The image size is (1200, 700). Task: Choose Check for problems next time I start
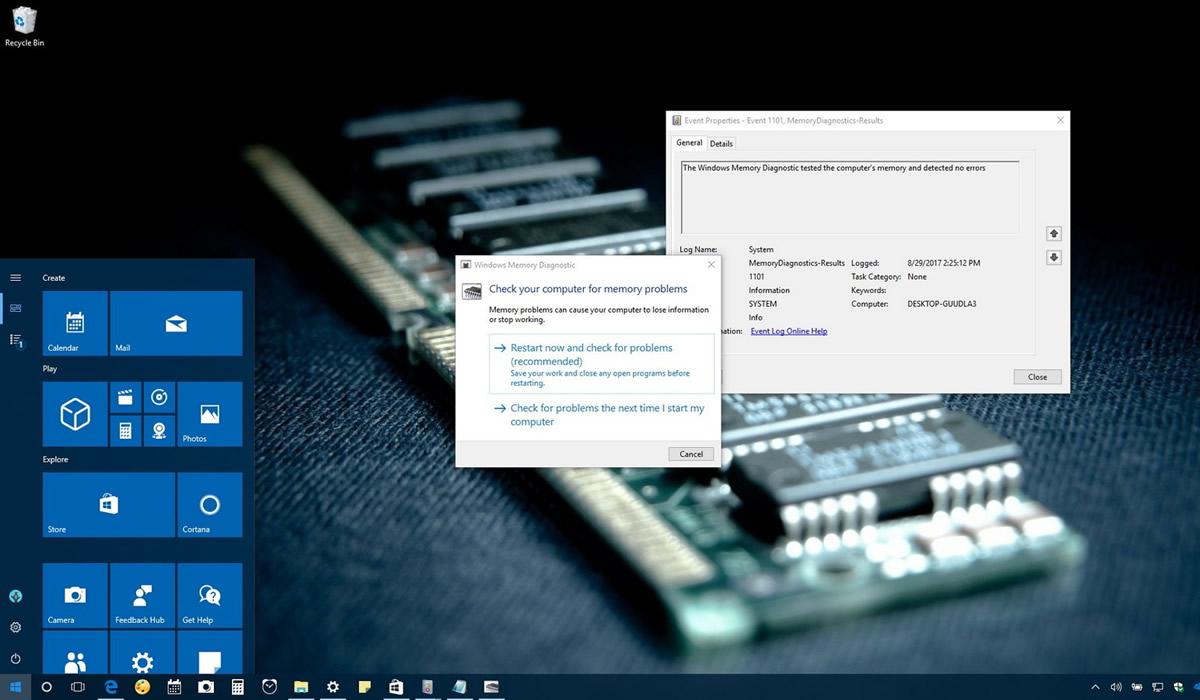[x=602, y=415]
